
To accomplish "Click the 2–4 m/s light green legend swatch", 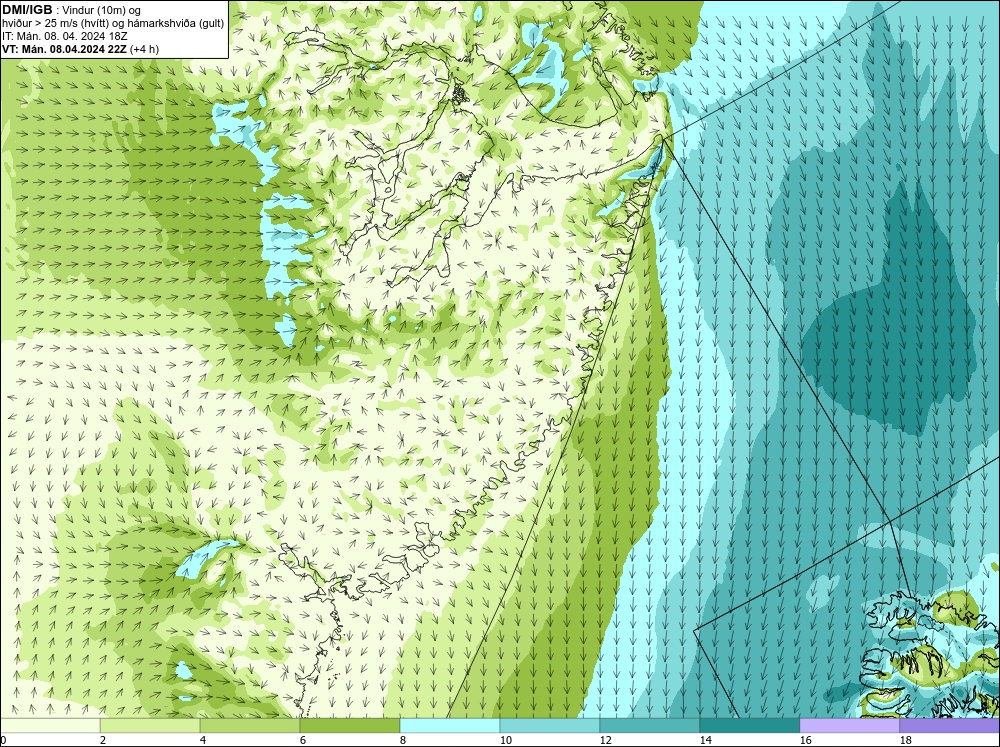I will click(150, 726).
